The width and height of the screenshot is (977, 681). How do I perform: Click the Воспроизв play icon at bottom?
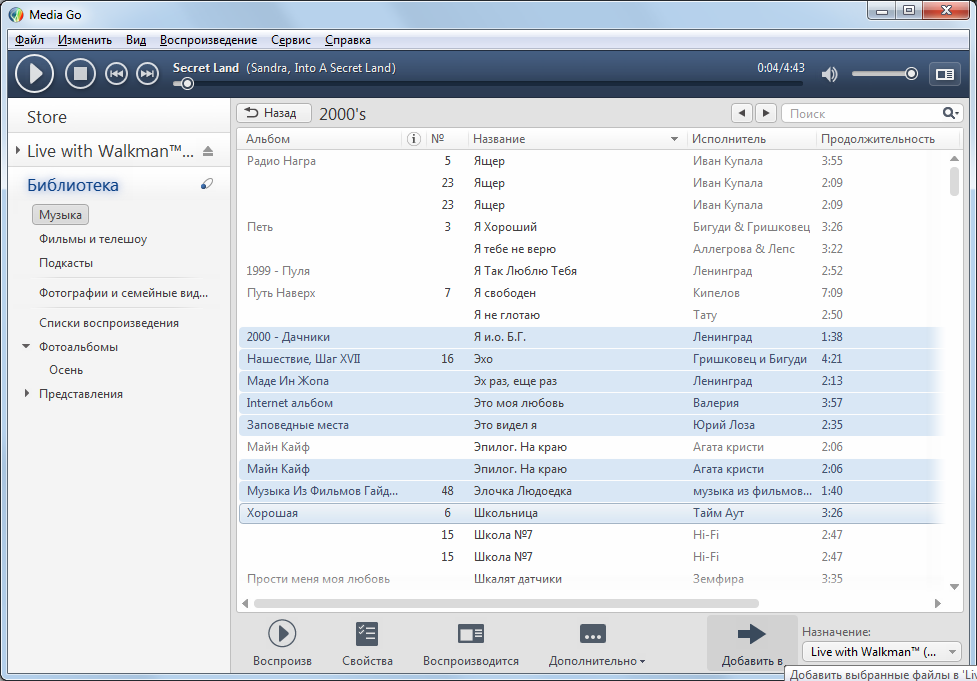click(282, 634)
